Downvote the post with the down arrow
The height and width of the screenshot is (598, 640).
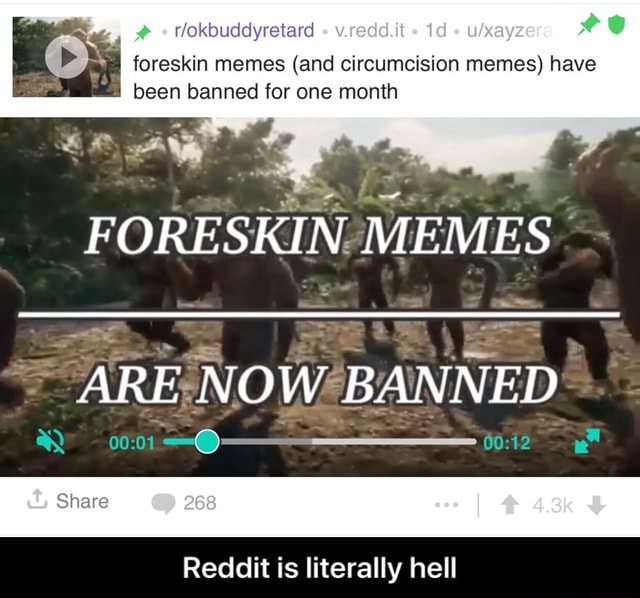(x=597, y=506)
